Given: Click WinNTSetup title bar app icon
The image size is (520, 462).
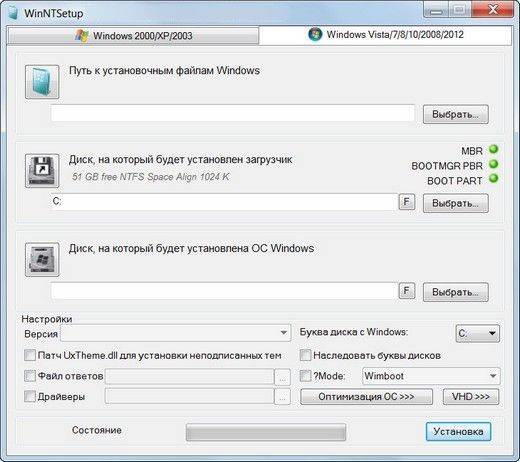Looking at the screenshot, I should (x=13, y=13).
